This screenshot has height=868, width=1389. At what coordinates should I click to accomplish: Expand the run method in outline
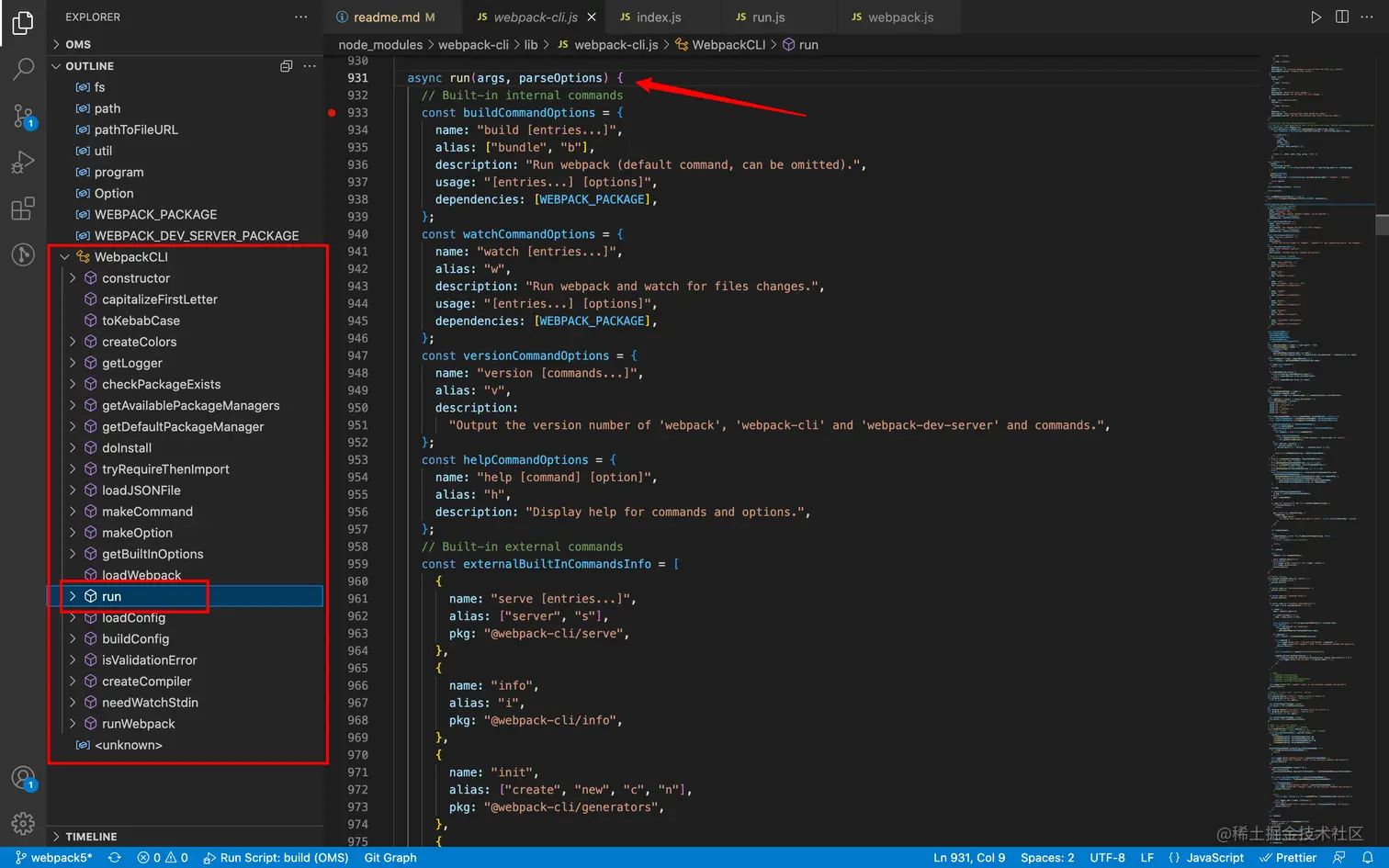pos(73,597)
